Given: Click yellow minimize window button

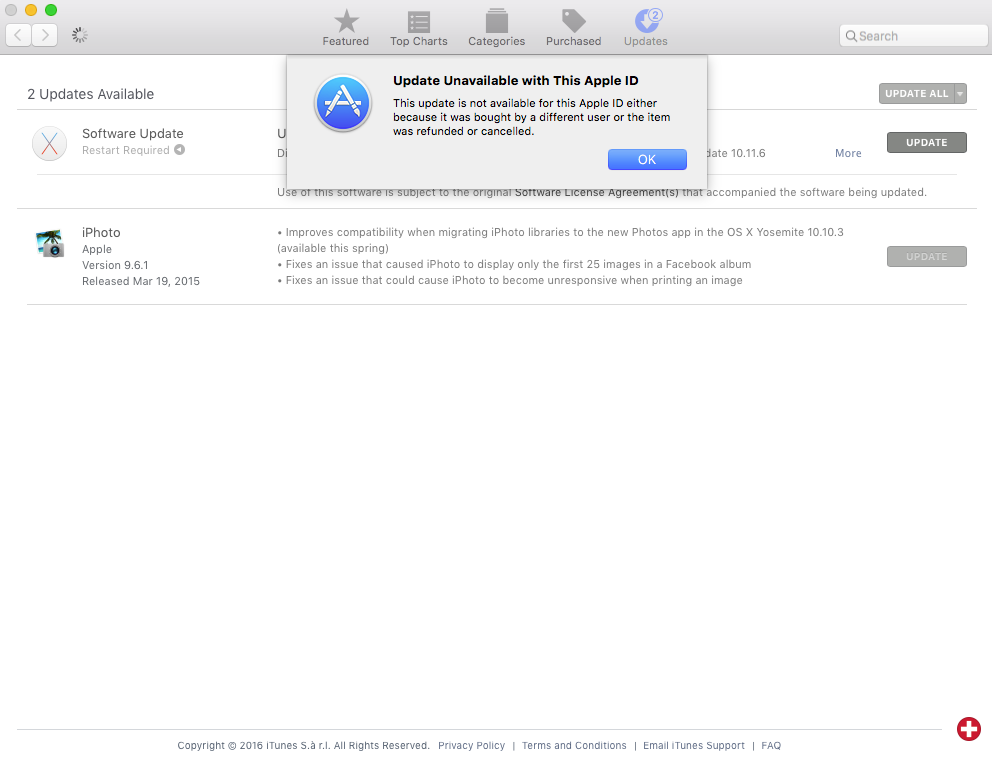Looking at the screenshot, I should click(x=30, y=10).
